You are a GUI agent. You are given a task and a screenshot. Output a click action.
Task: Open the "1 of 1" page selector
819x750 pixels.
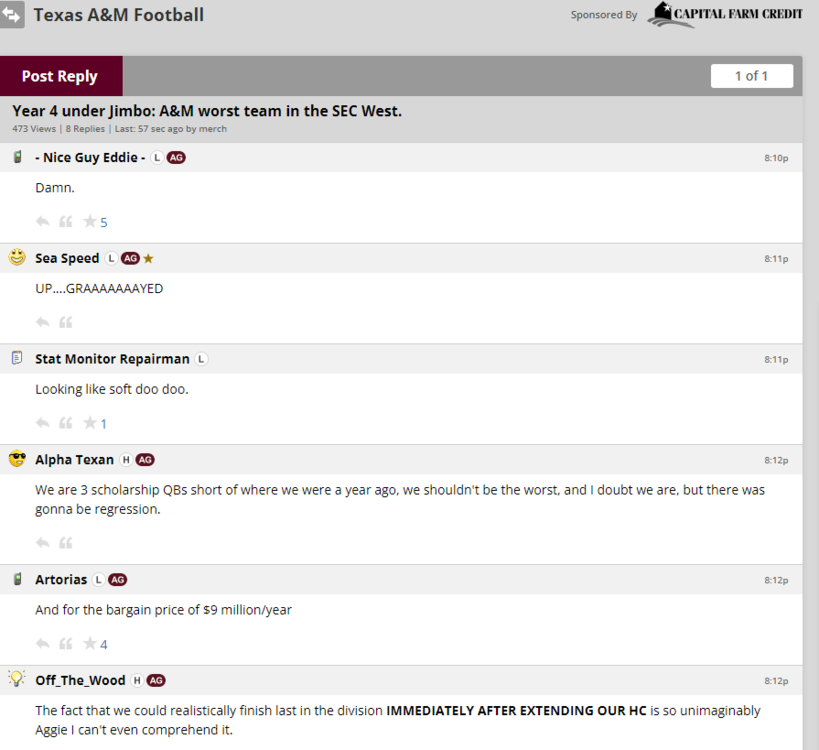point(751,76)
